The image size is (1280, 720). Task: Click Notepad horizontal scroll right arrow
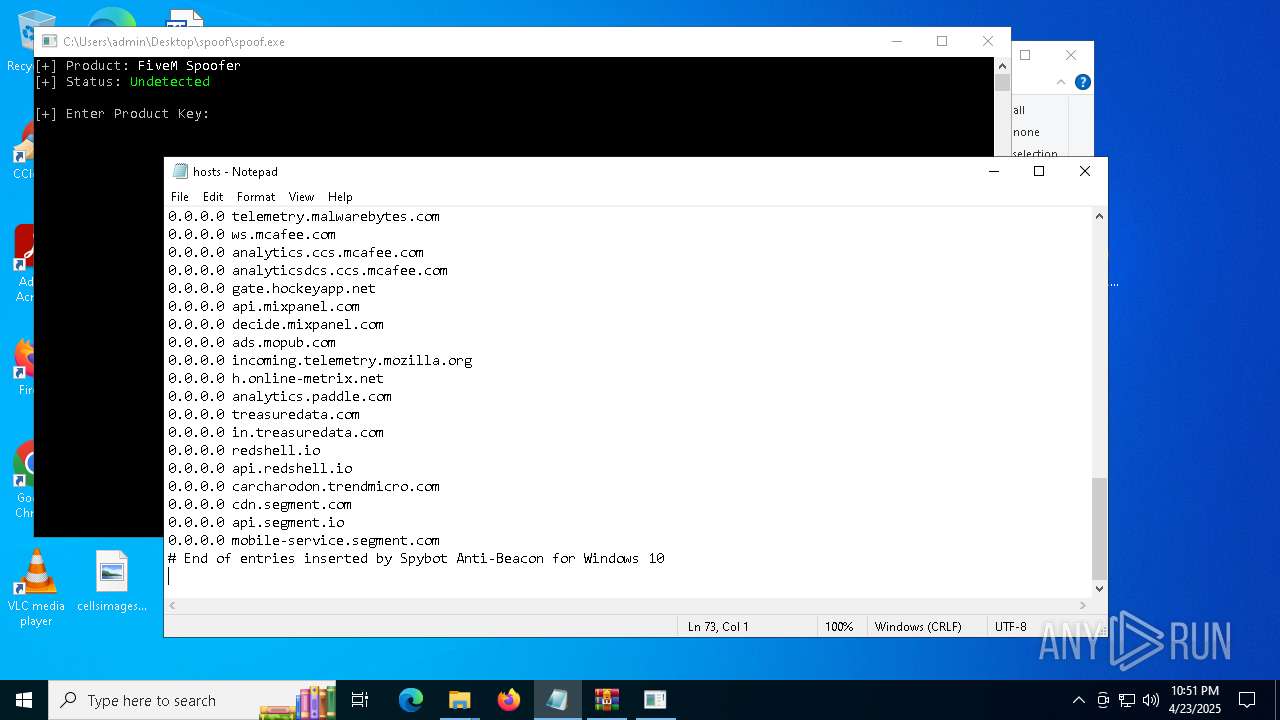point(1082,605)
